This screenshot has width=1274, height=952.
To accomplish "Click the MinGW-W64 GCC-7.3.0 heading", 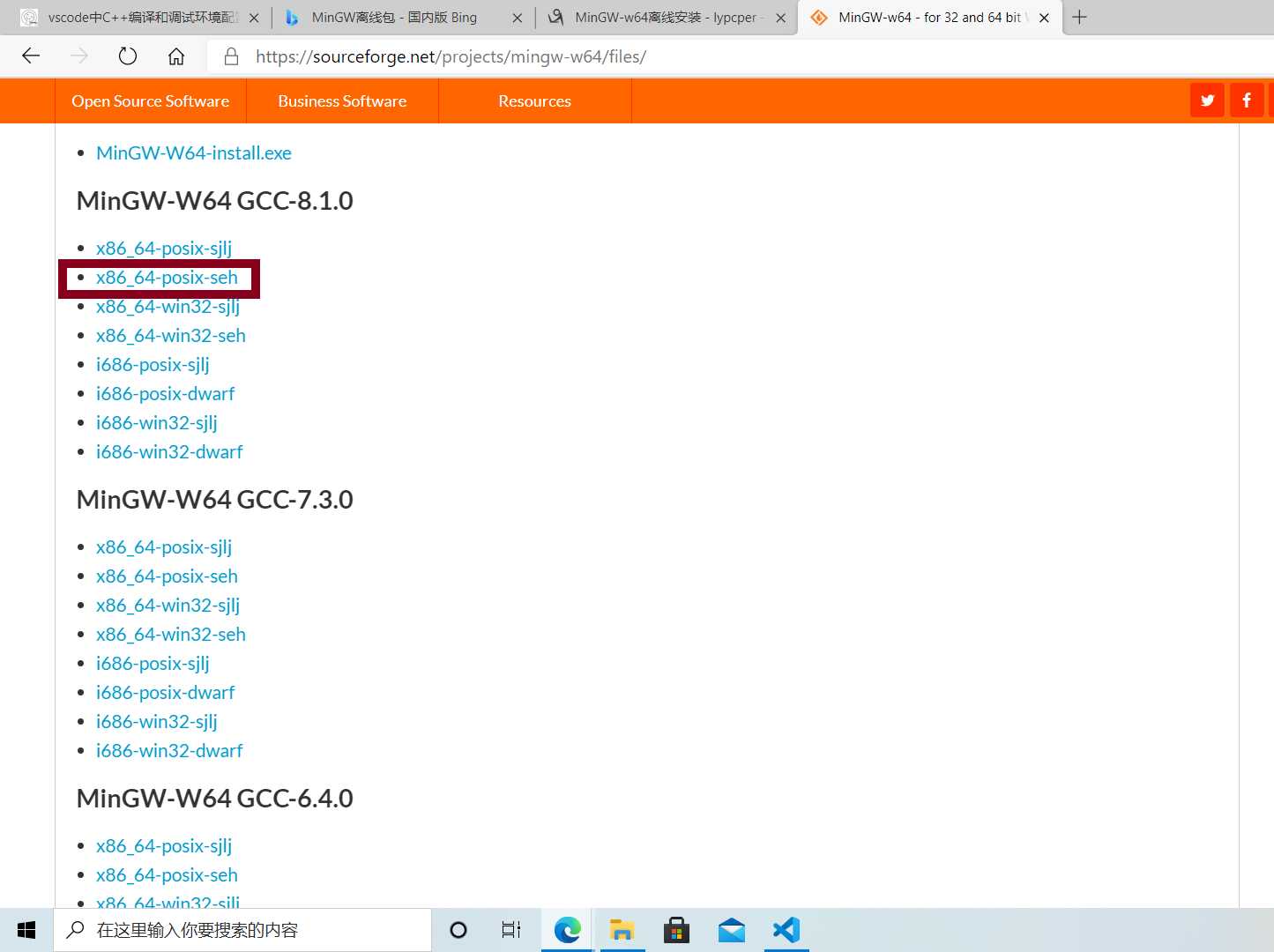I will click(214, 500).
